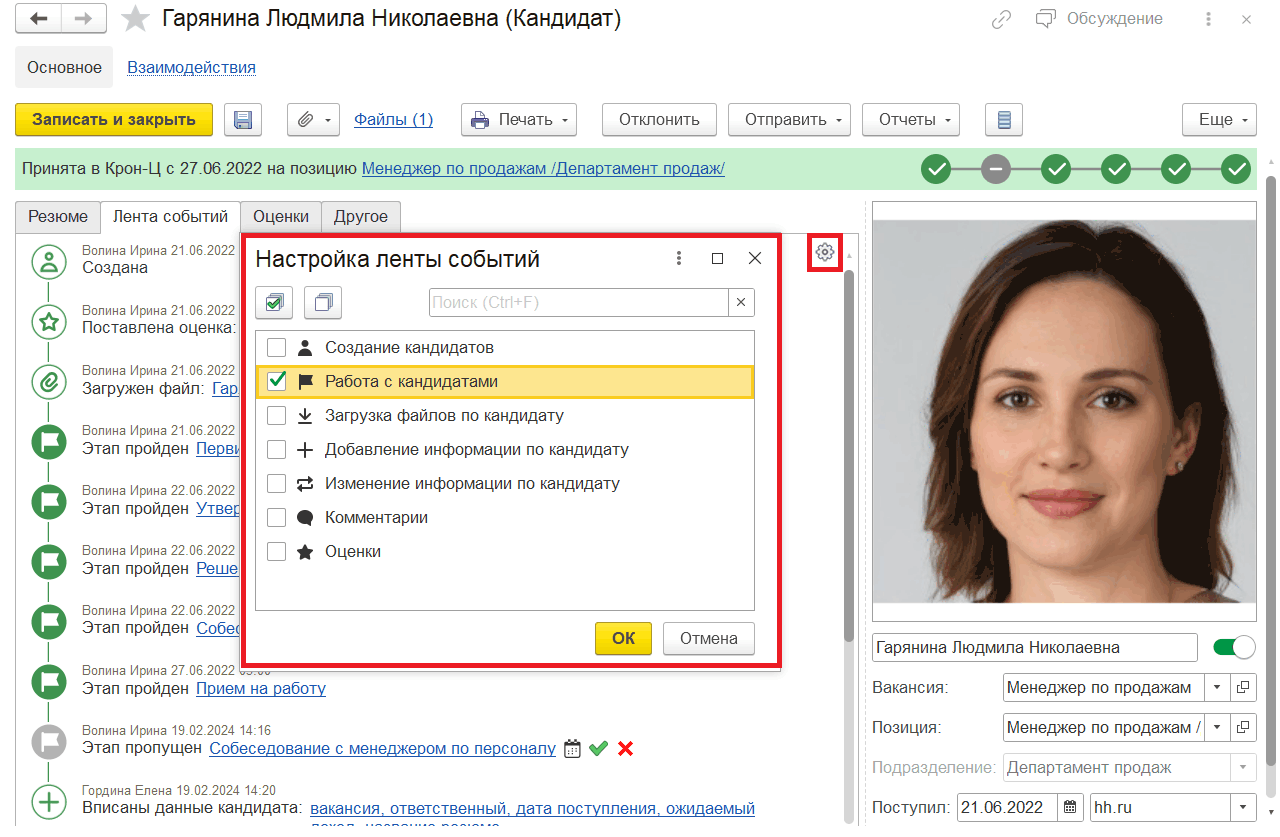Expand the Вакансия dropdown arrow
1280x837 pixels.
[x=1217, y=688]
